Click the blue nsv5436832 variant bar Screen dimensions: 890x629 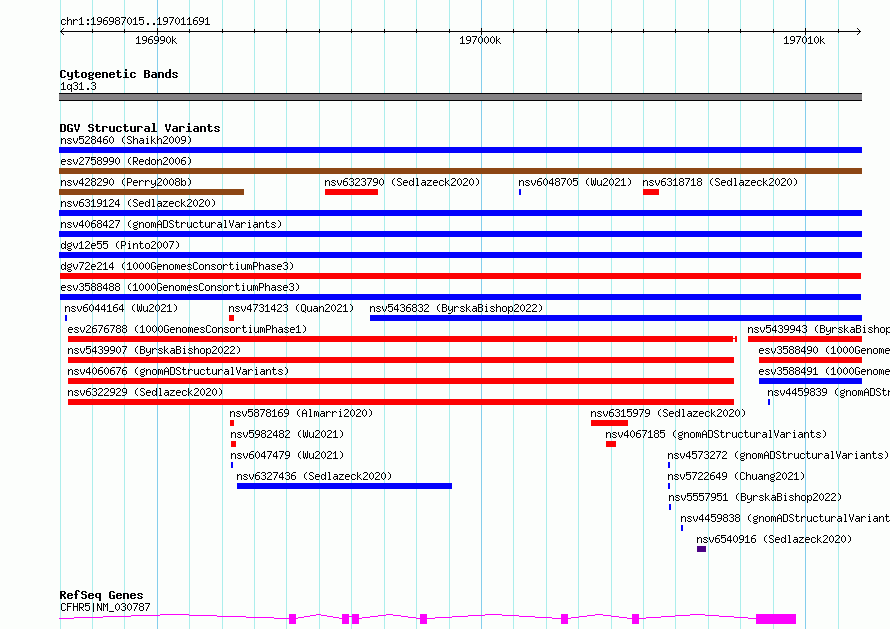[616, 318]
